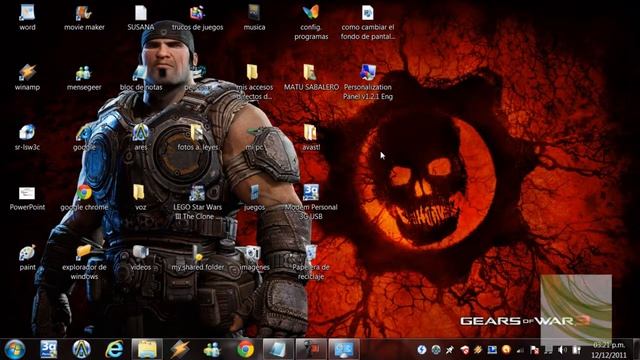The width and height of the screenshot is (640, 360).
Task: Open the Action Center flag tray icon
Action: tap(534, 350)
